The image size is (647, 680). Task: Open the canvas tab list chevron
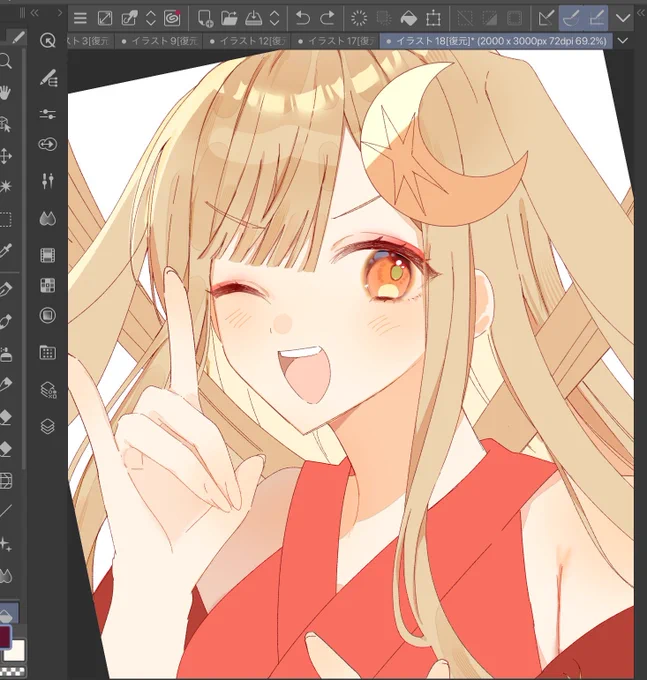click(x=623, y=41)
